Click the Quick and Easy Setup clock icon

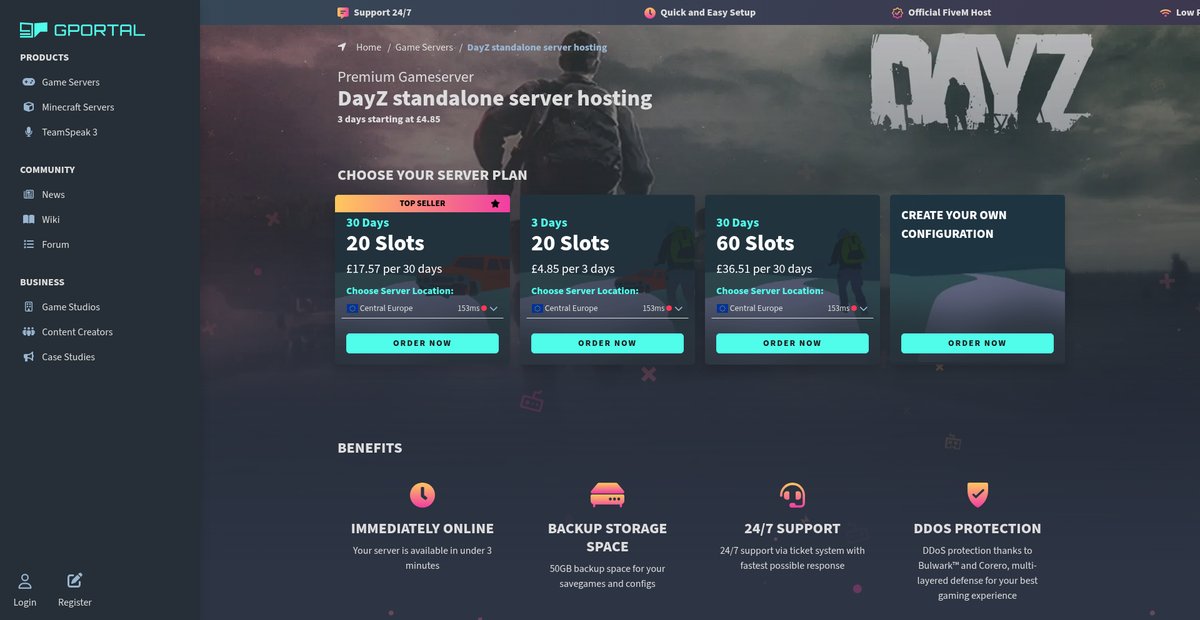click(x=650, y=13)
